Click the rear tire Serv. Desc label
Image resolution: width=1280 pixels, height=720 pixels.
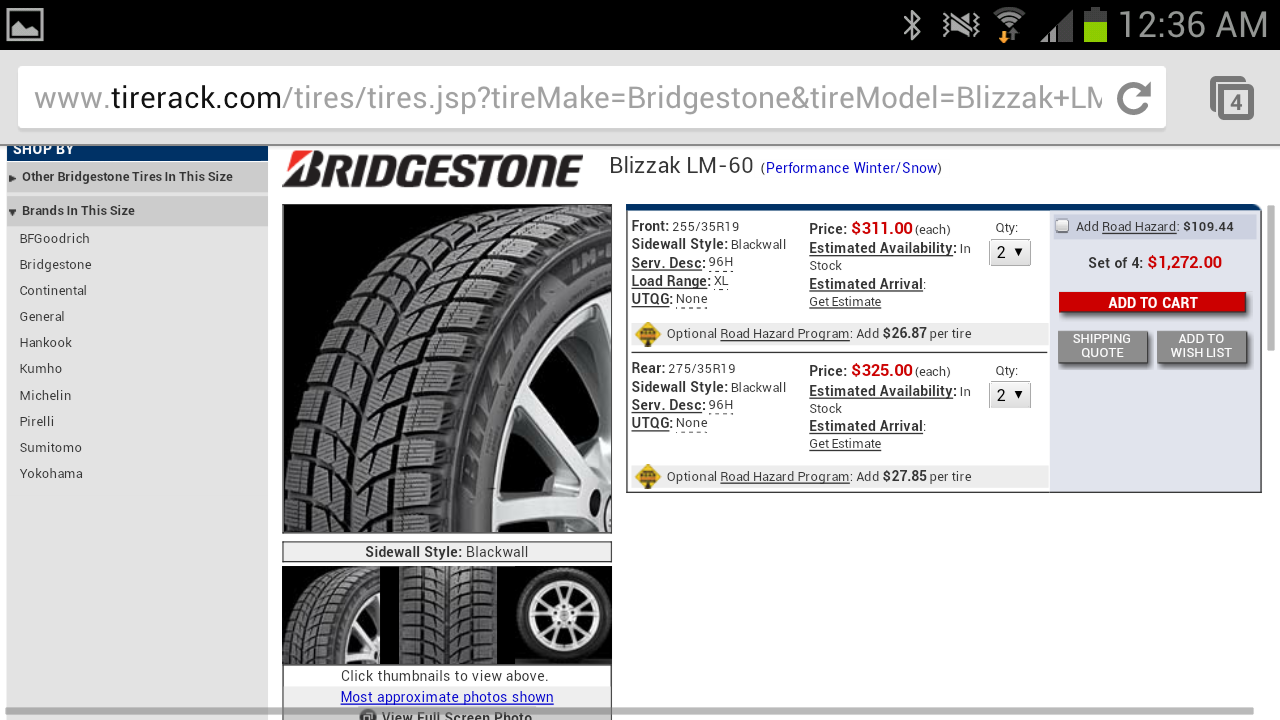coord(669,405)
